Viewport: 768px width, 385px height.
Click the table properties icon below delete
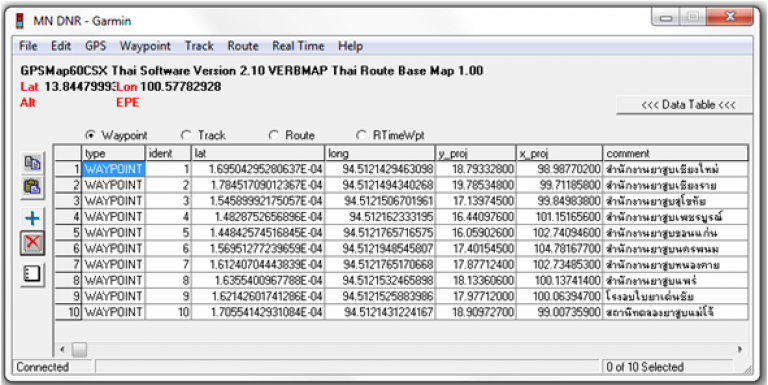pos(32,275)
